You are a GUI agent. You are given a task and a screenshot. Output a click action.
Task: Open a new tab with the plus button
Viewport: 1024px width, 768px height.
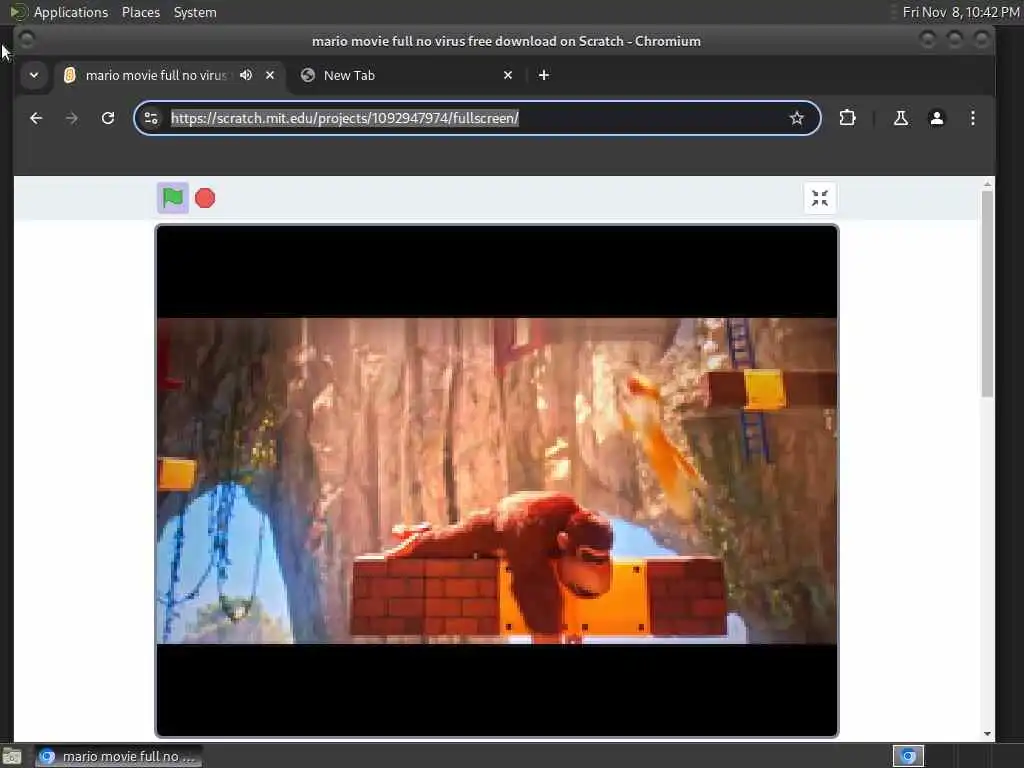click(543, 75)
